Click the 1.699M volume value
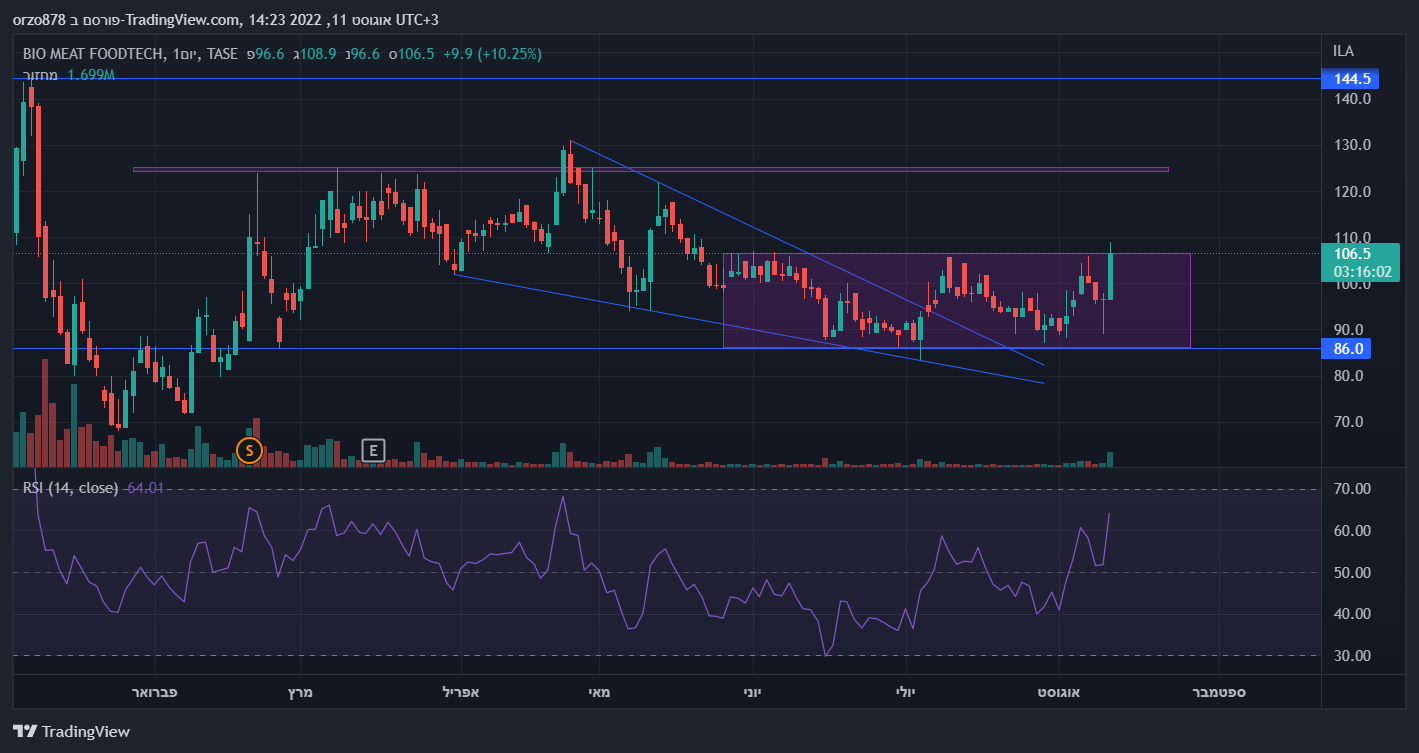Image resolution: width=1419 pixels, height=753 pixels. pyautogui.click(x=91, y=75)
